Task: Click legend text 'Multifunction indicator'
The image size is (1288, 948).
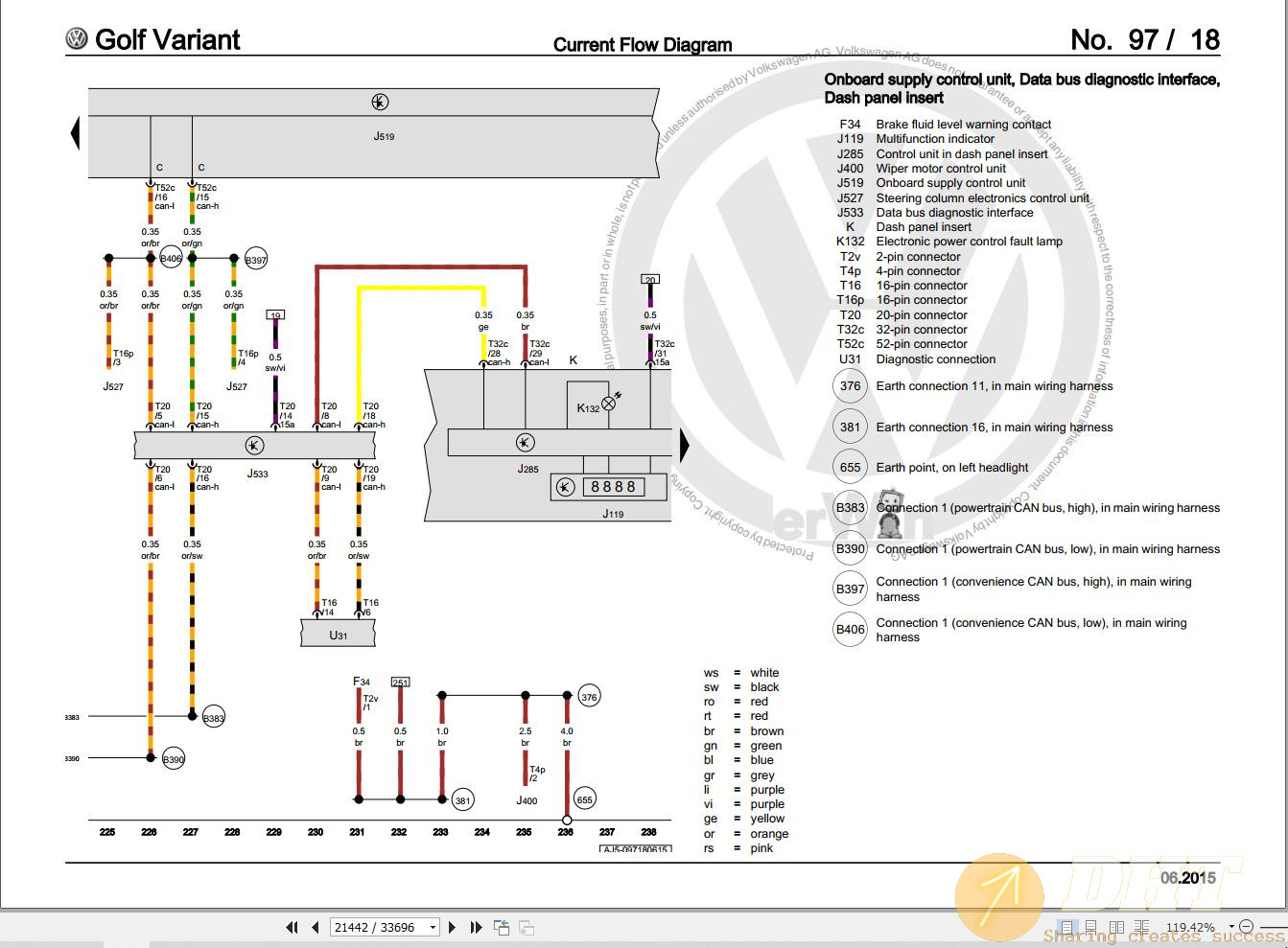Action: coord(935,139)
